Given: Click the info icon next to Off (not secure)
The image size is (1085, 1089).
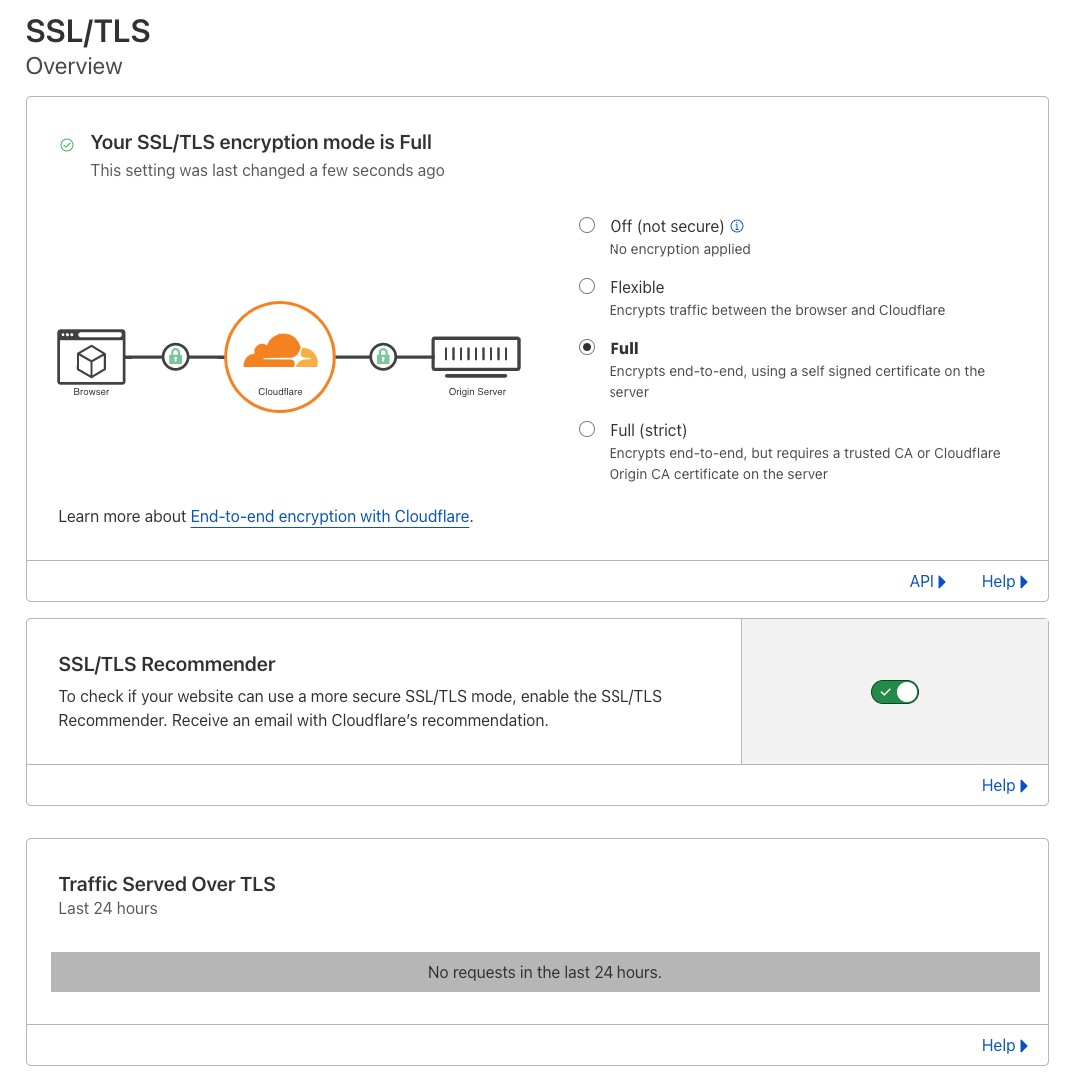Looking at the screenshot, I should (737, 226).
